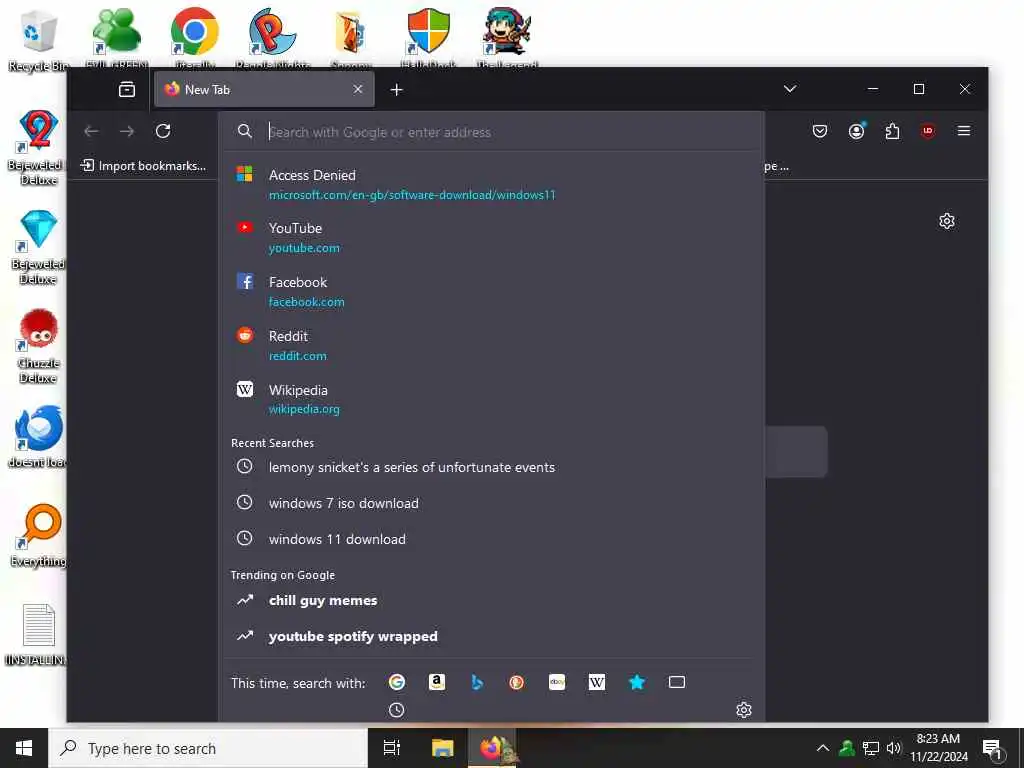Open the green users desktop shortcut
Screen dimensions: 1024x768
116,36
